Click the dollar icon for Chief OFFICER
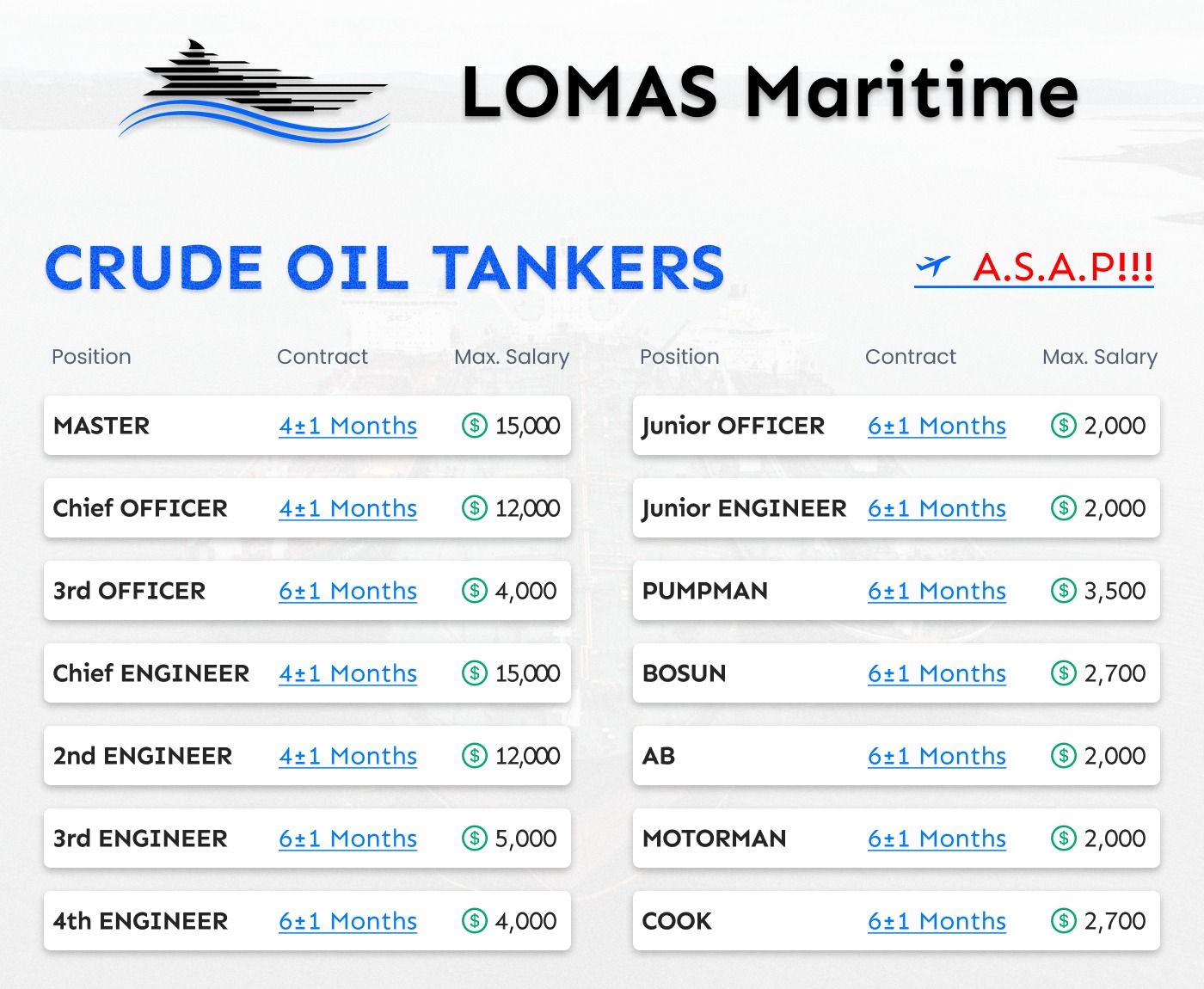This screenshot has height=989, width=1204. pyautogui.click(x=475, y=507)
